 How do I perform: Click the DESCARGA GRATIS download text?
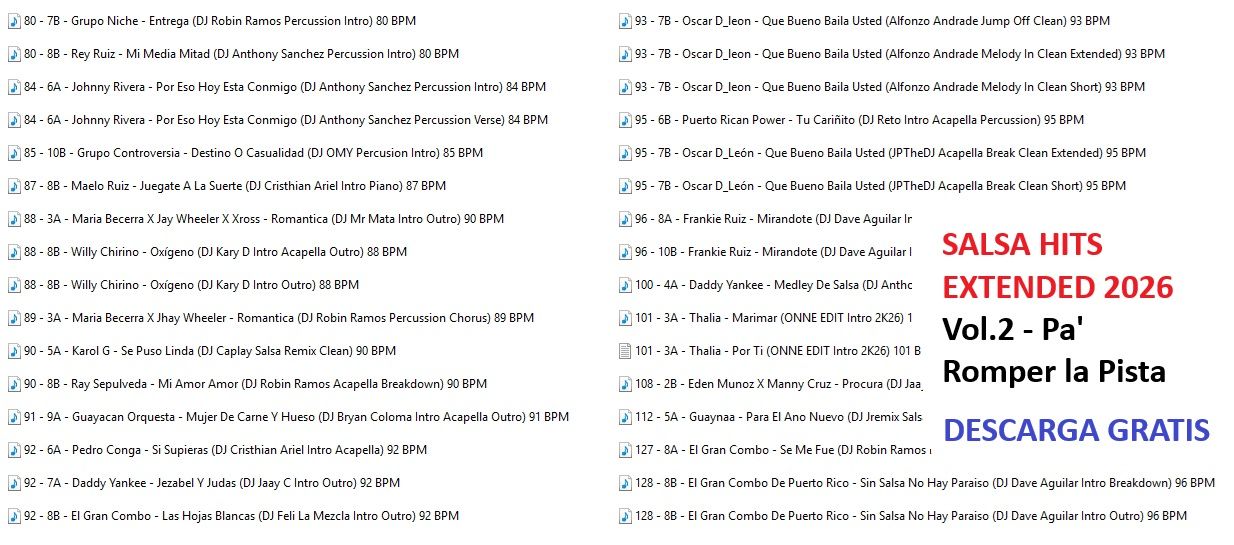tap(1076, 430)
